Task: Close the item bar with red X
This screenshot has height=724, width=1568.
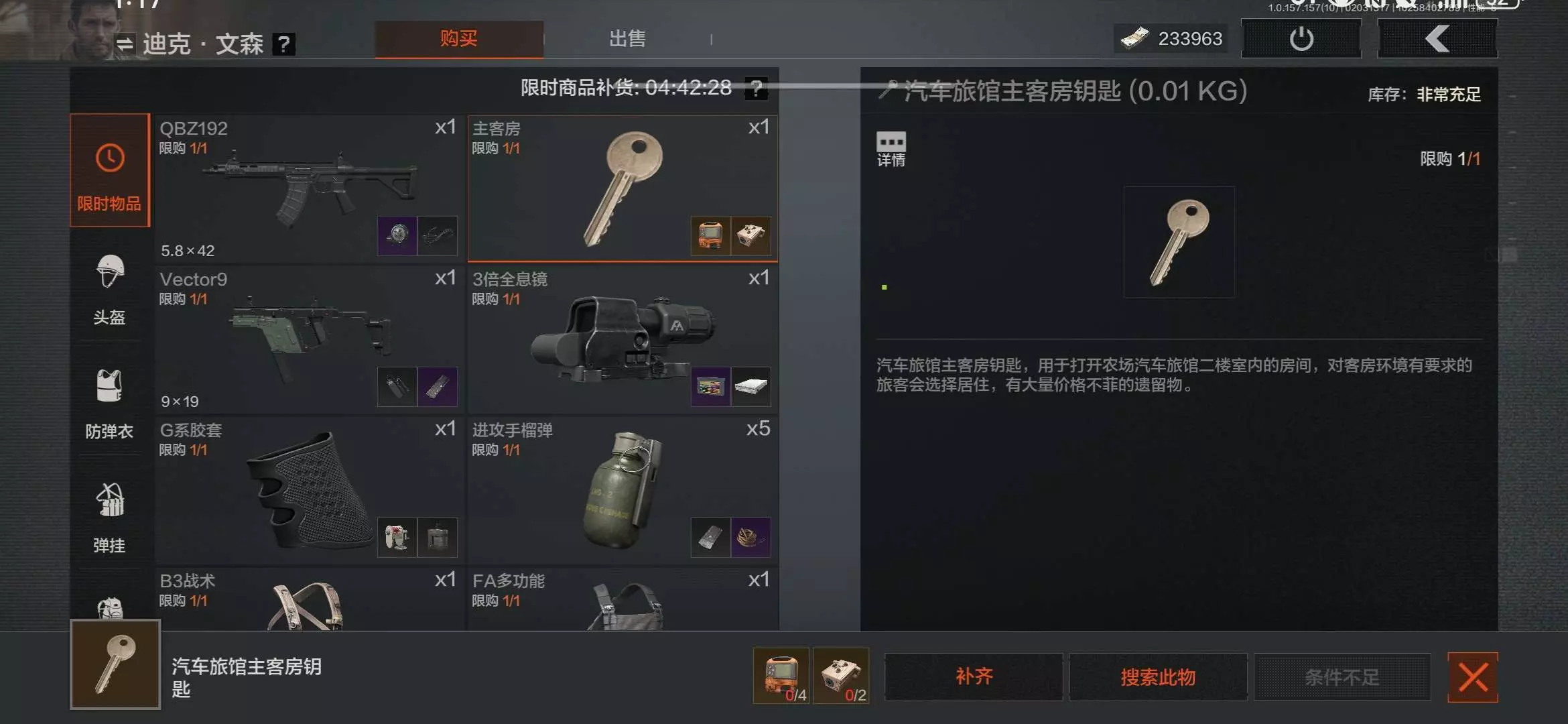Action: click(x=1473, y=677)
